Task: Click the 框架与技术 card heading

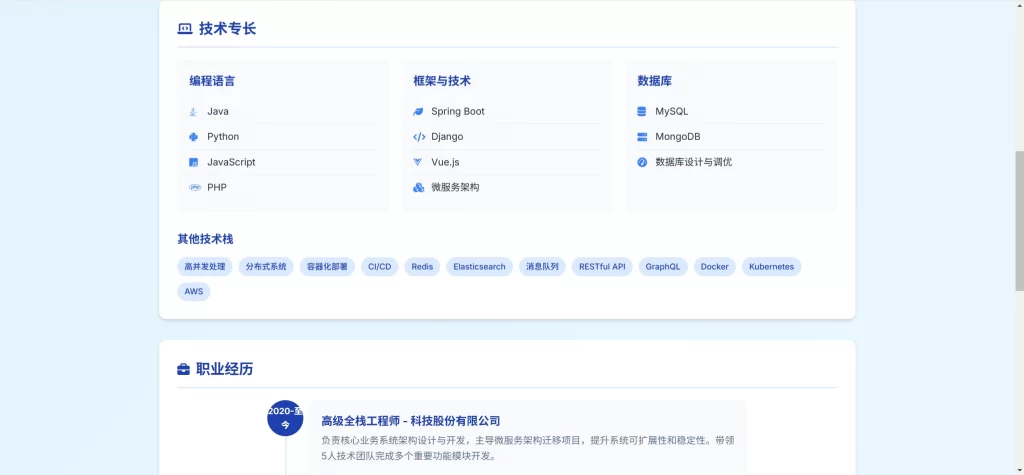Action: click(442, 81)
